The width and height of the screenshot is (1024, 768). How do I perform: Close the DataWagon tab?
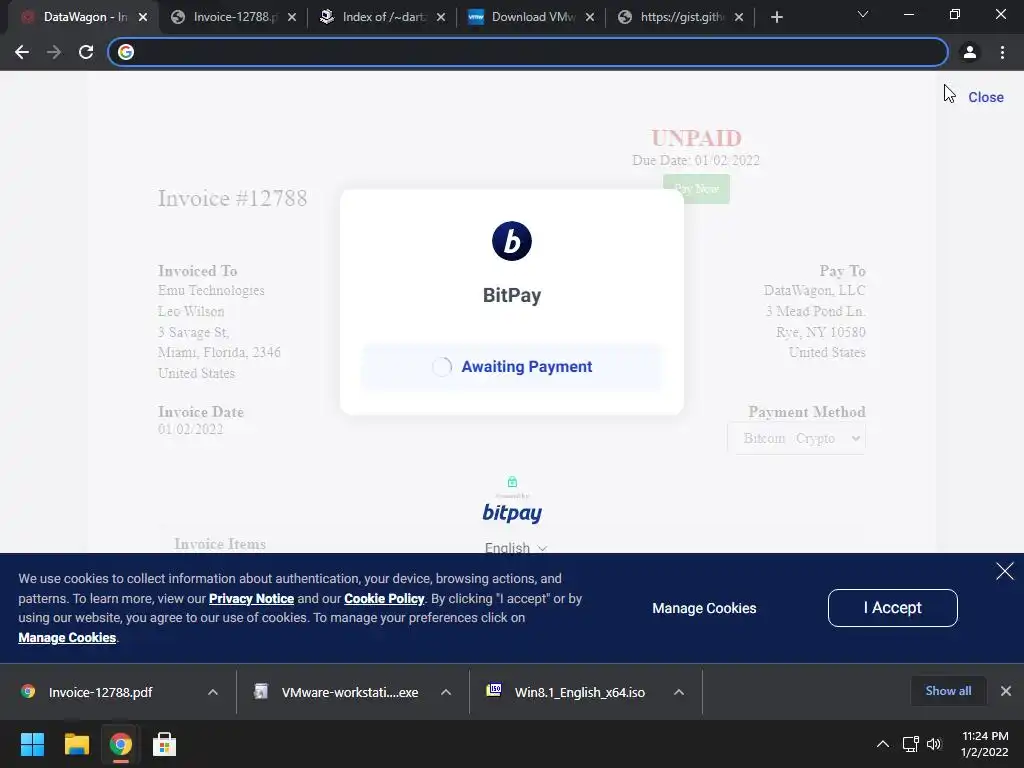(x=143, y=18)
